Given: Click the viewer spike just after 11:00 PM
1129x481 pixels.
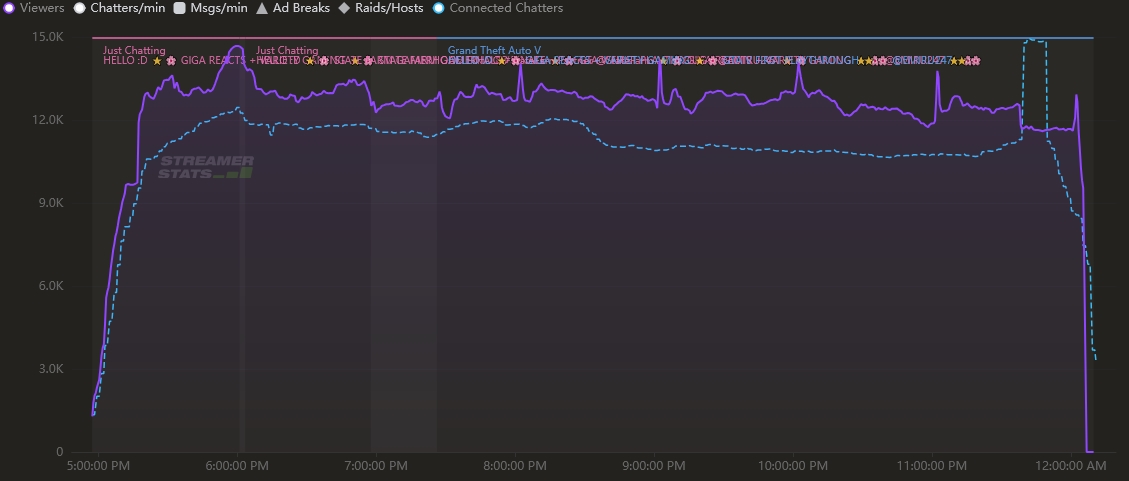Looking at the screenshot, I should click(x=937, y=72).
